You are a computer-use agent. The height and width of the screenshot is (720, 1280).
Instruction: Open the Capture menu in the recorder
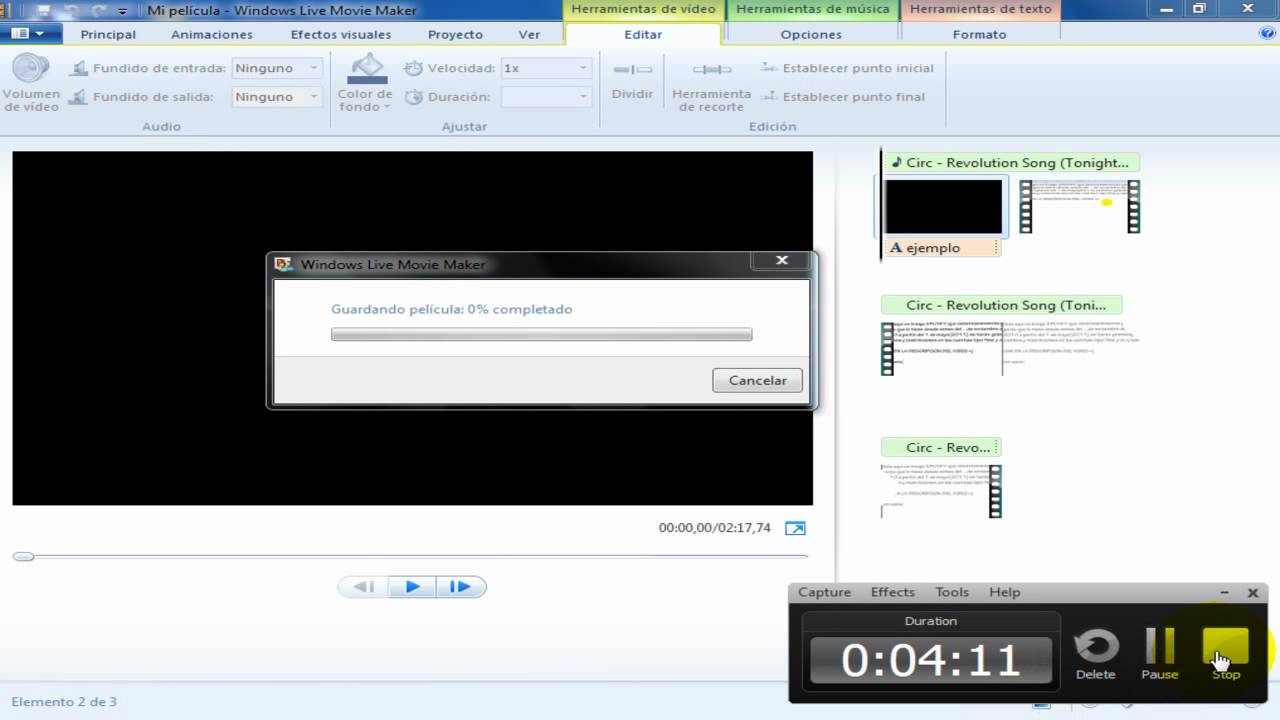824,592
